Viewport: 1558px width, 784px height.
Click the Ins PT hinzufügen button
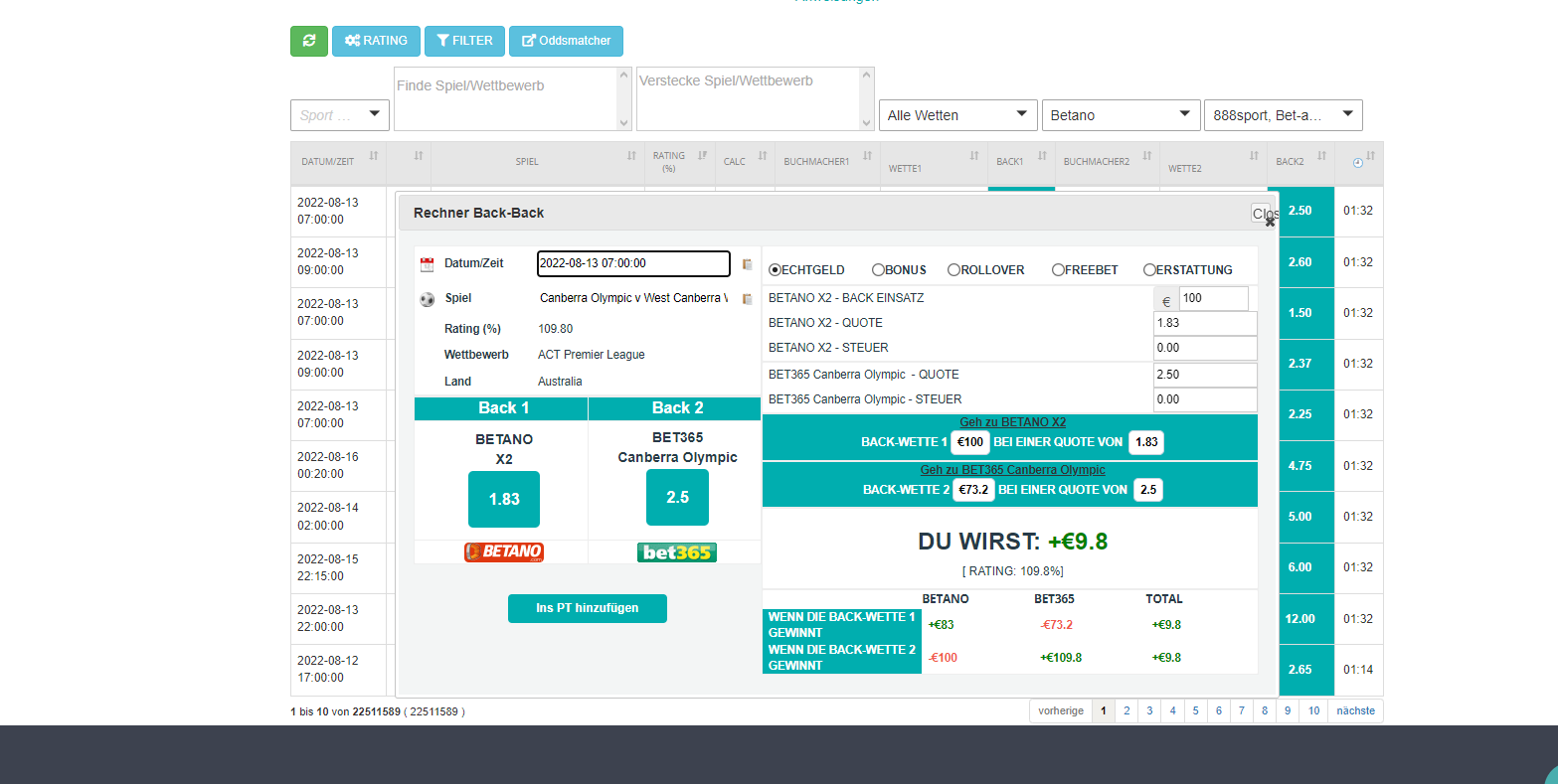pos(587,608)
